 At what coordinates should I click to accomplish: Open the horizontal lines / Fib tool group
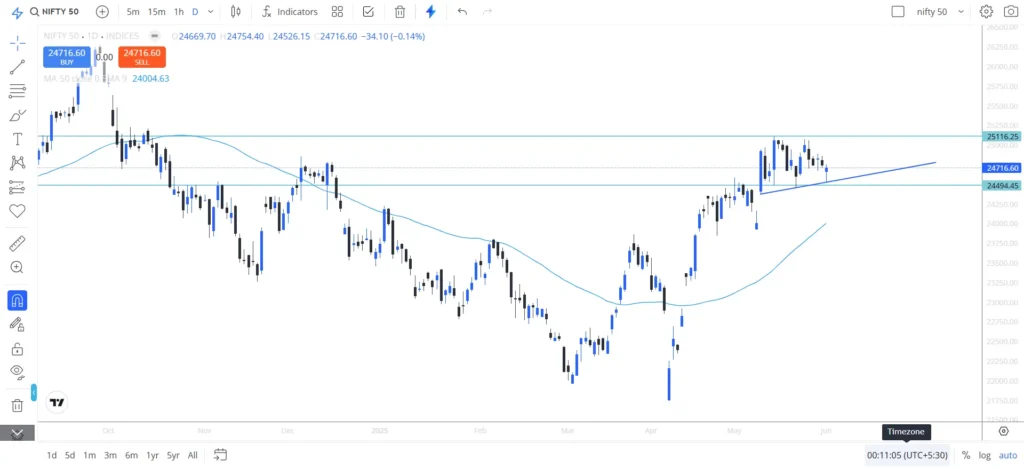[18, 91]
